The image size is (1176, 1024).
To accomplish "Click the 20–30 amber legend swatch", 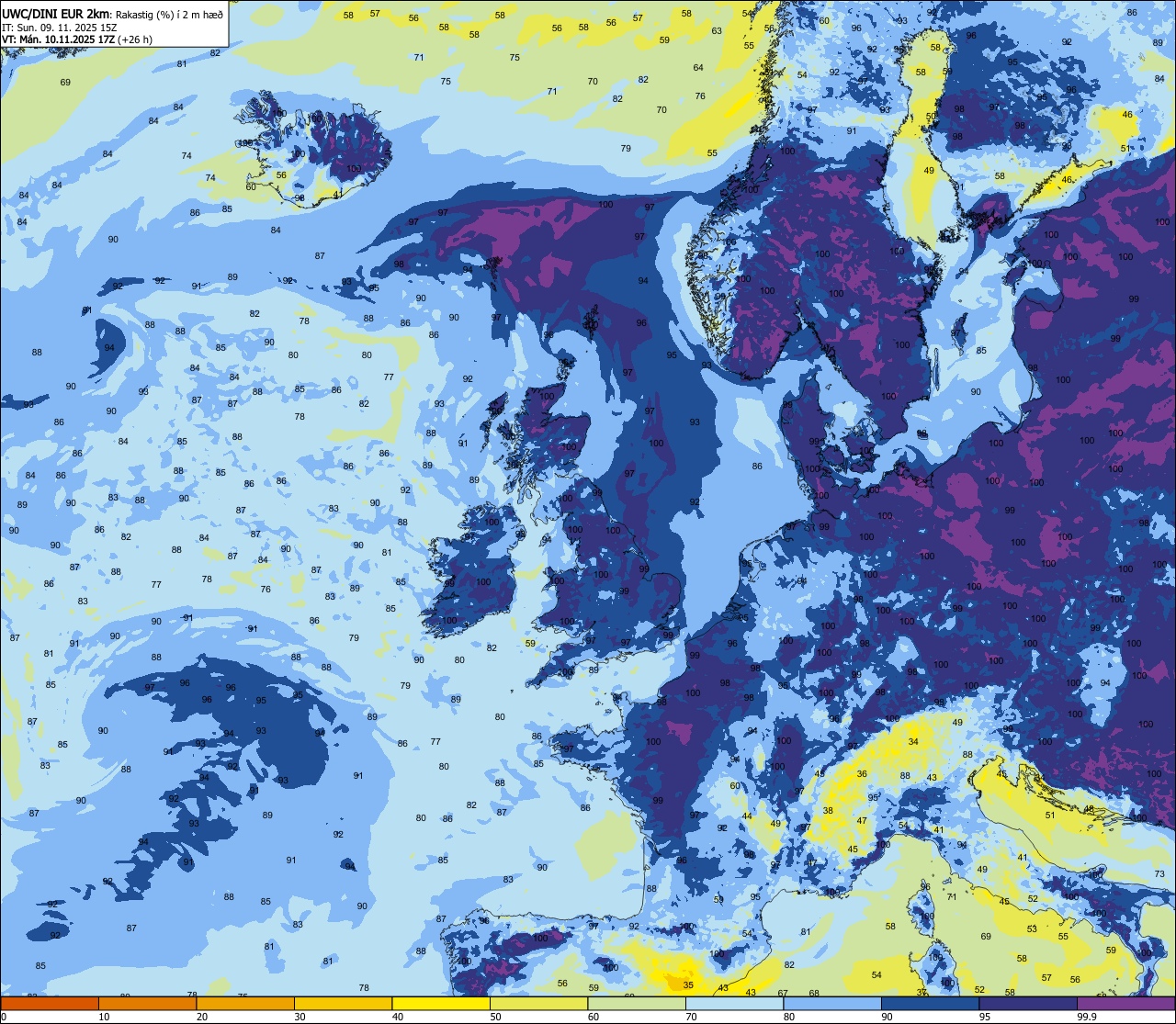I will (x=245, y=1003).
